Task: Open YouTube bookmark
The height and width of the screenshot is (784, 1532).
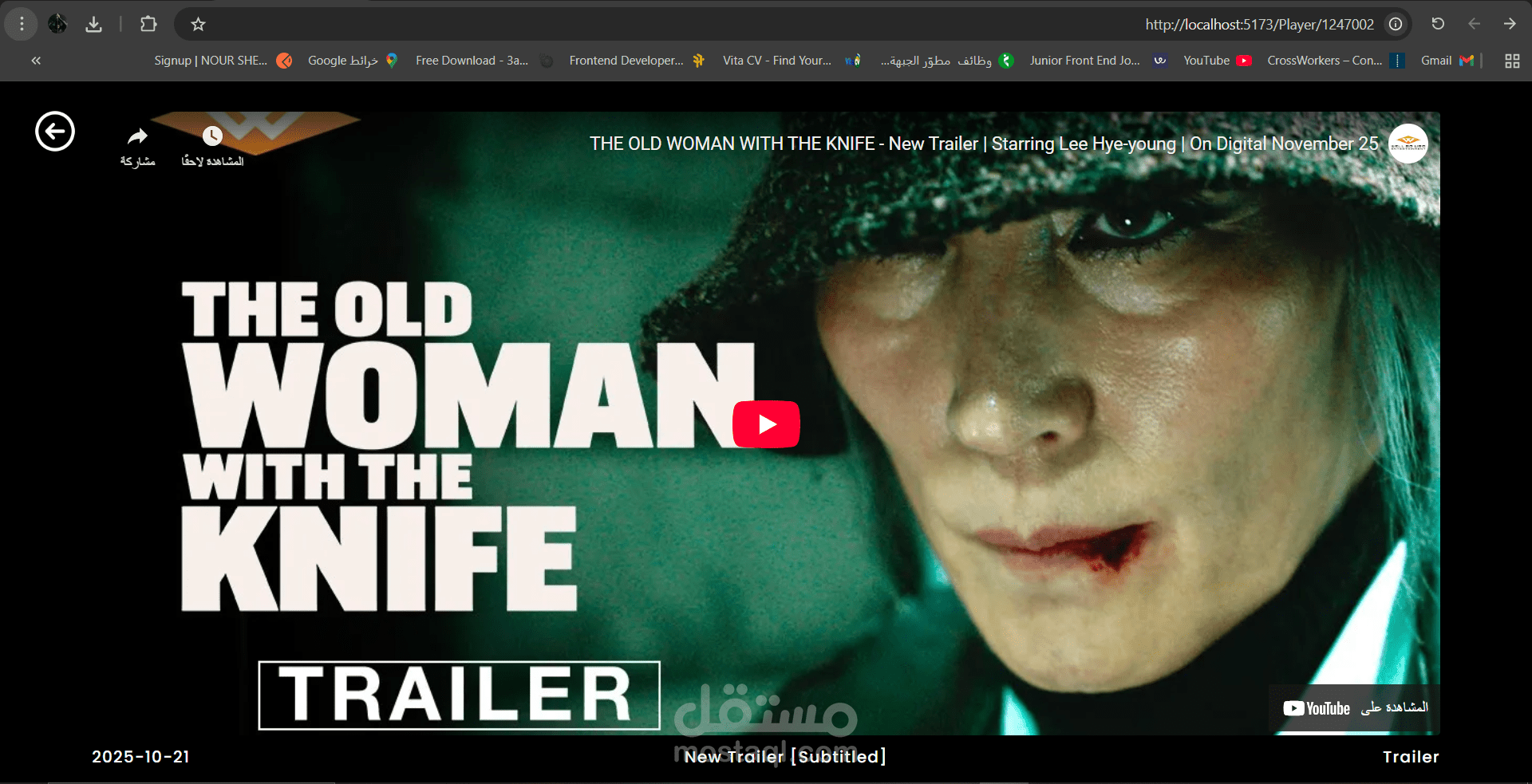Action: click(1218, 61)
